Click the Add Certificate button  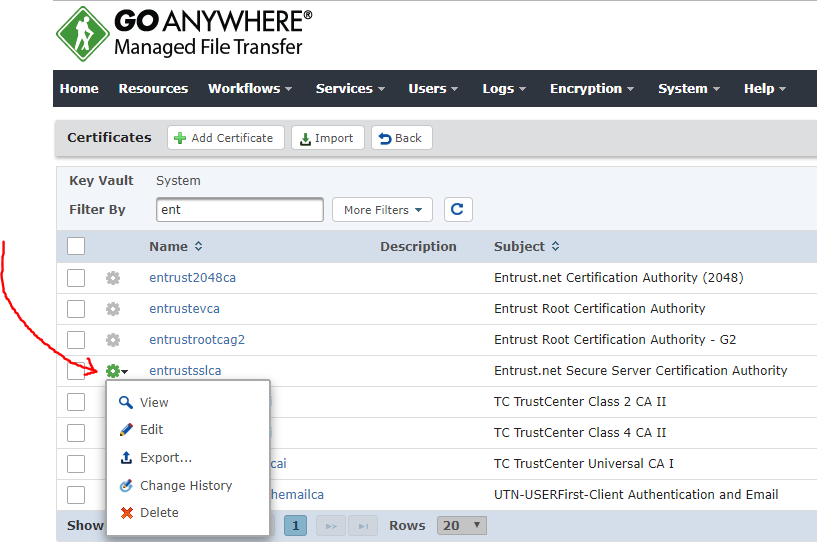pyautogui.click(x=225, y=138)
